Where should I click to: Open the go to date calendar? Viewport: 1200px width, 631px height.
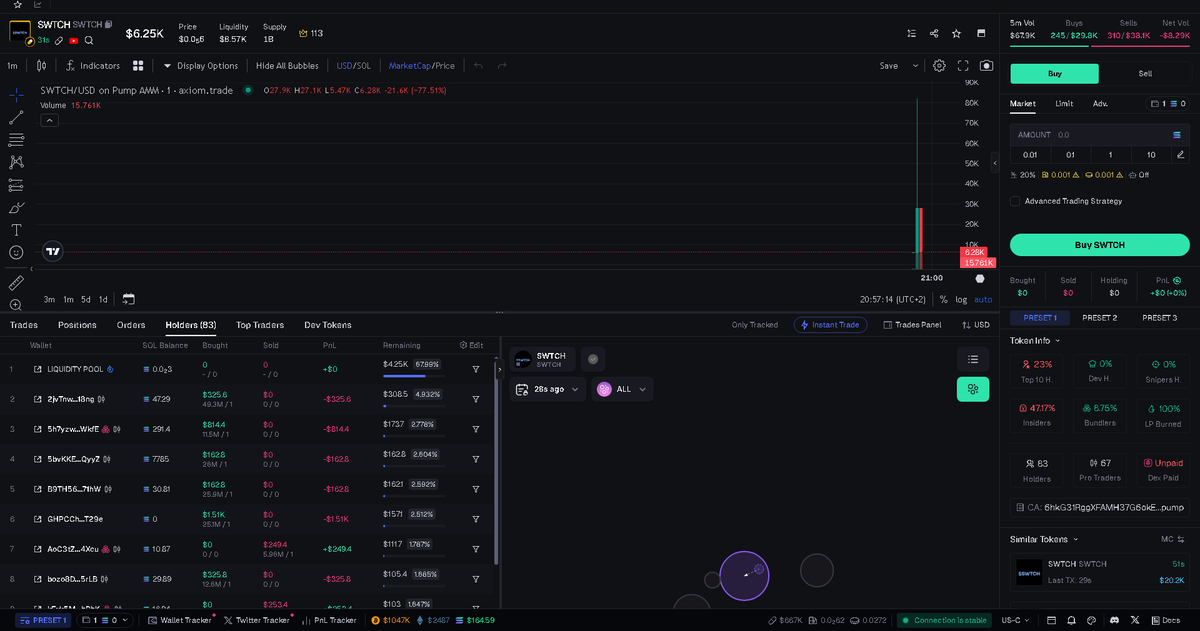(x=128, y=299)
